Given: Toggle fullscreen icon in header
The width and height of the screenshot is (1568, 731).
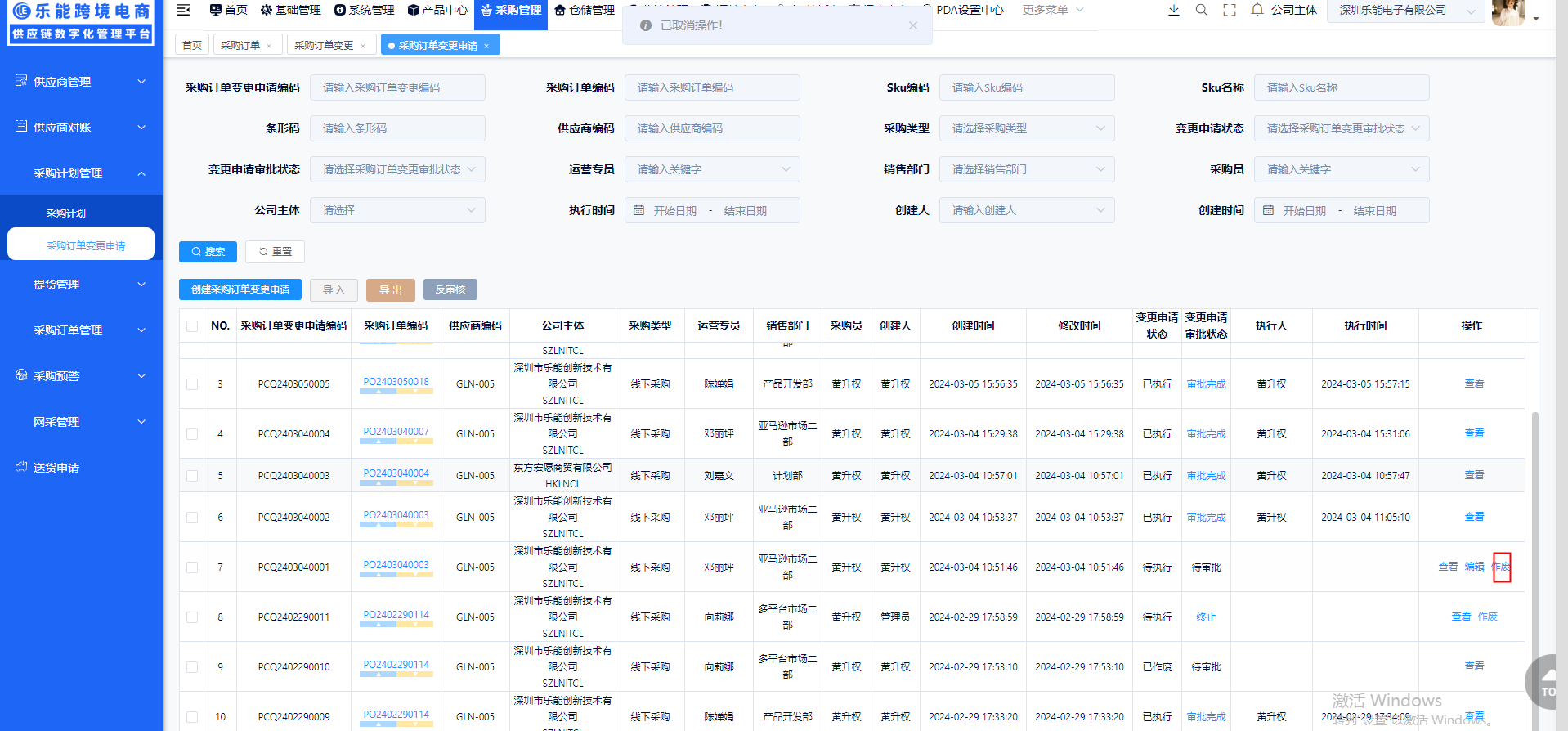Looking at the screenshot, I should (x=1230, y=10).
